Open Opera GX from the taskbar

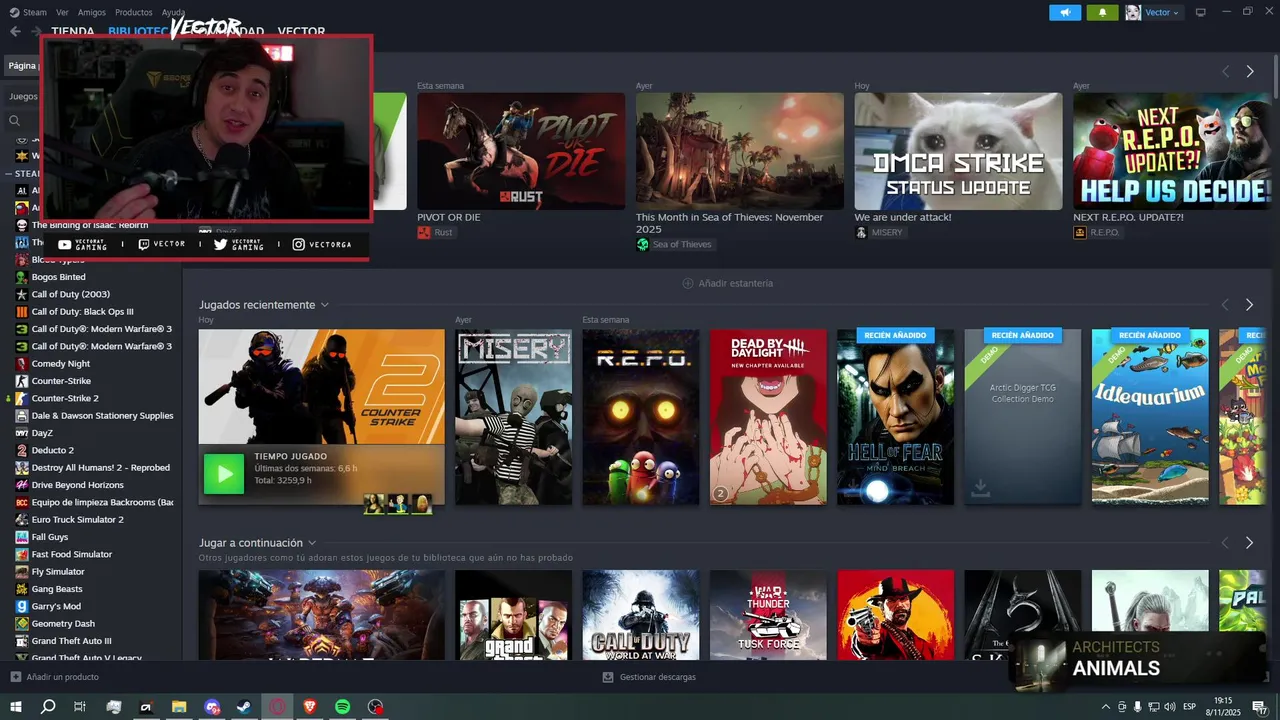[x=277, y=707]
